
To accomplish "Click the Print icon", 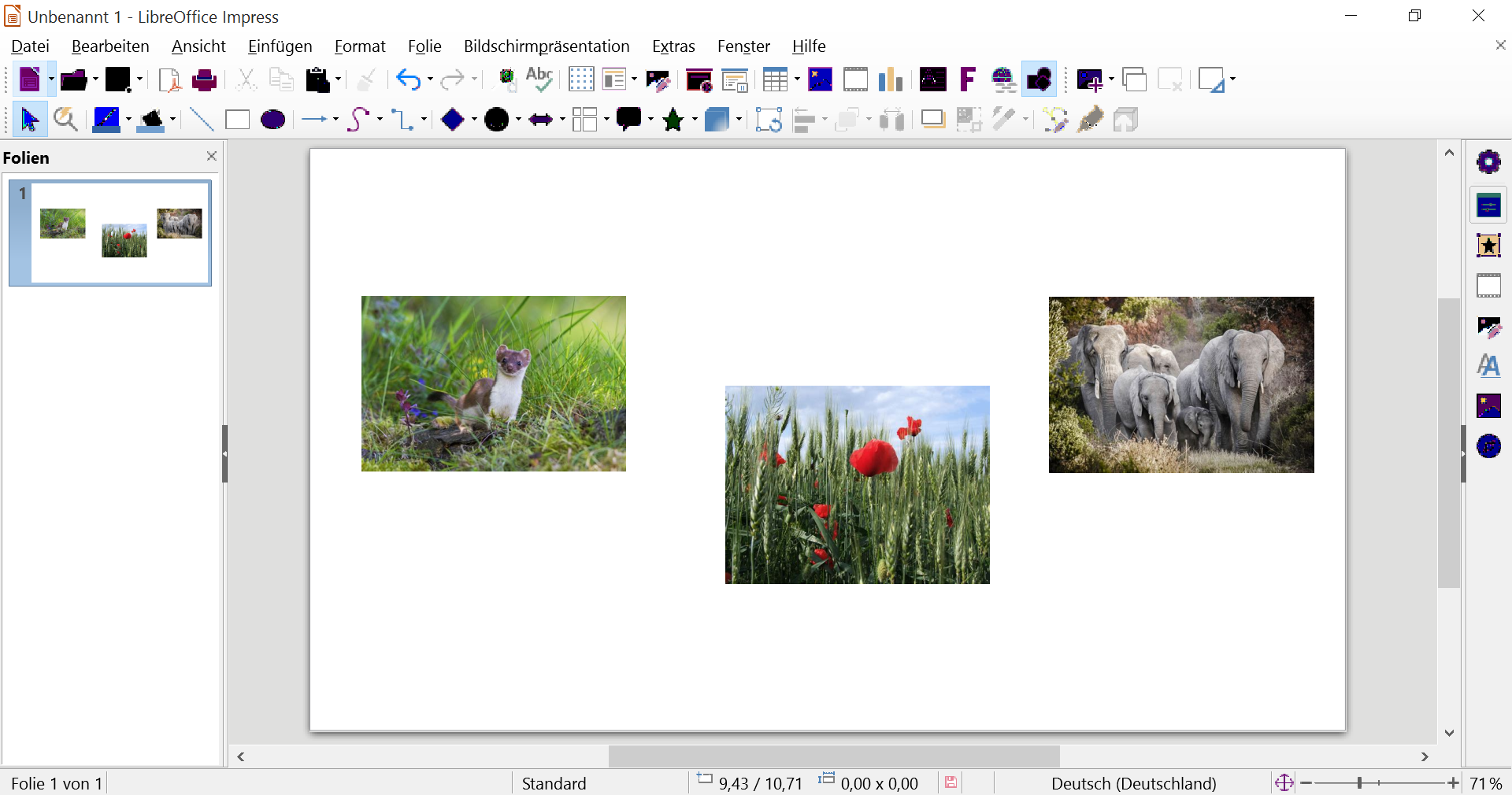I will click(x=204, y=79).
